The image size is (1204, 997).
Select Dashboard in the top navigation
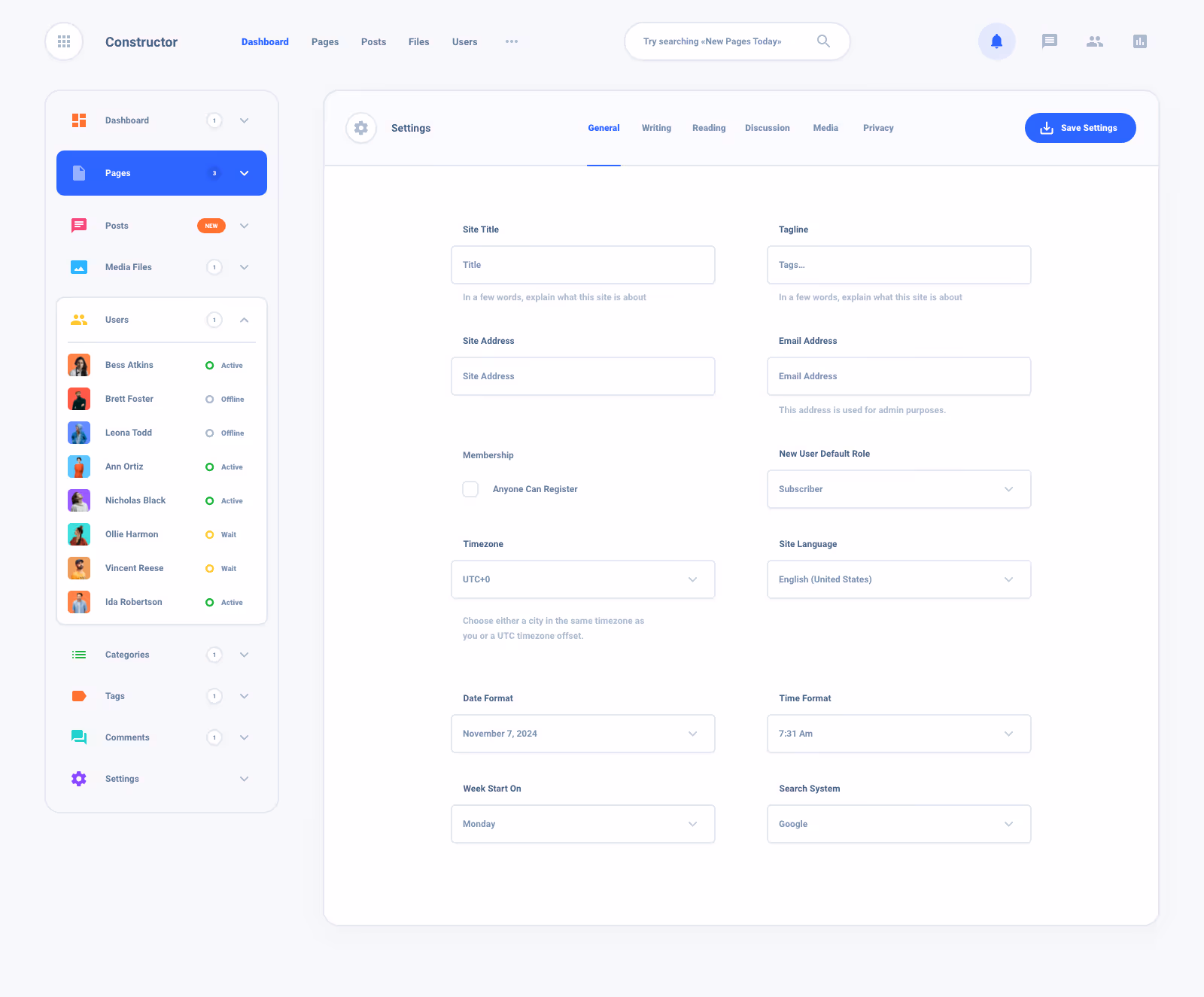tap(265, 41)
